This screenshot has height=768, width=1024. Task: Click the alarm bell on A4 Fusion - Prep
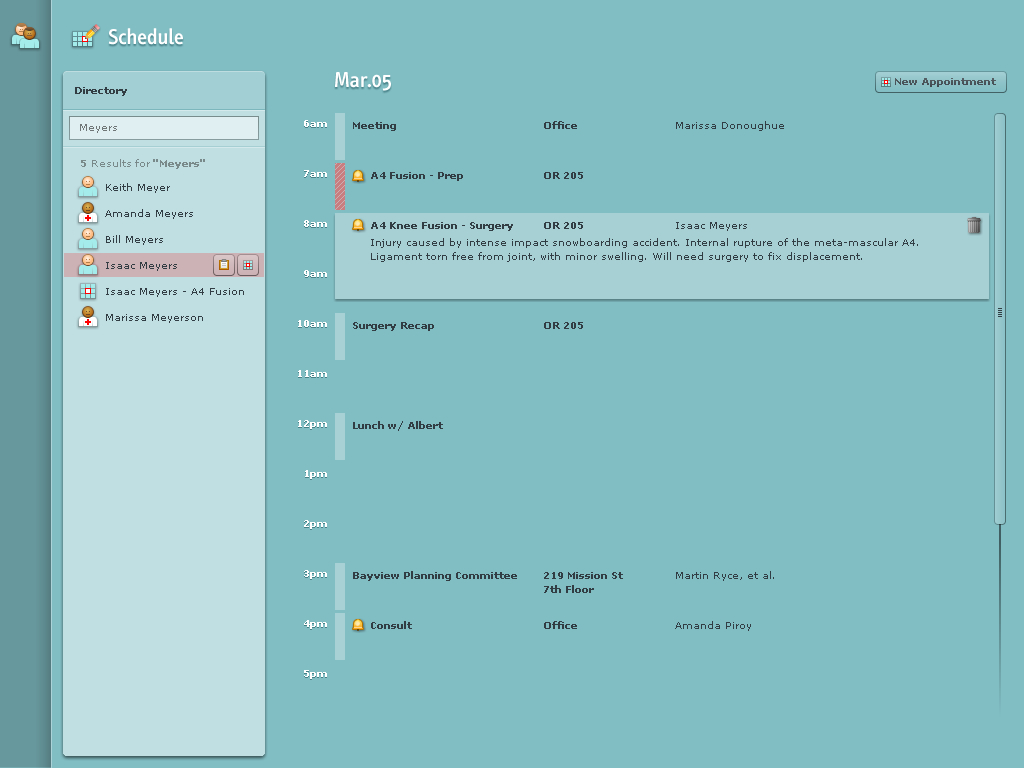(x=358, y=176)
